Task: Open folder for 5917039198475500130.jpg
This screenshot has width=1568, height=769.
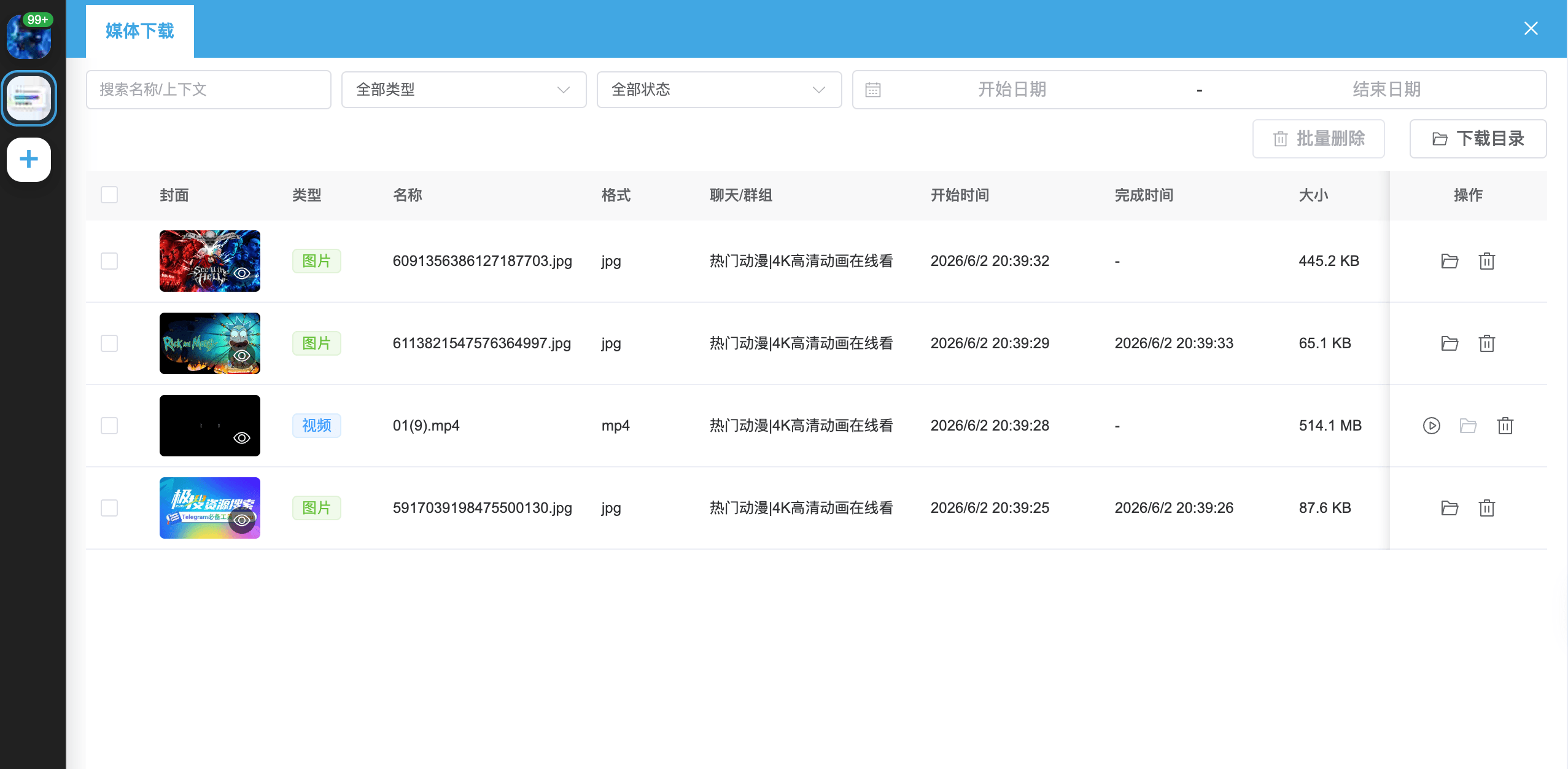Action: pos(1450,508)
